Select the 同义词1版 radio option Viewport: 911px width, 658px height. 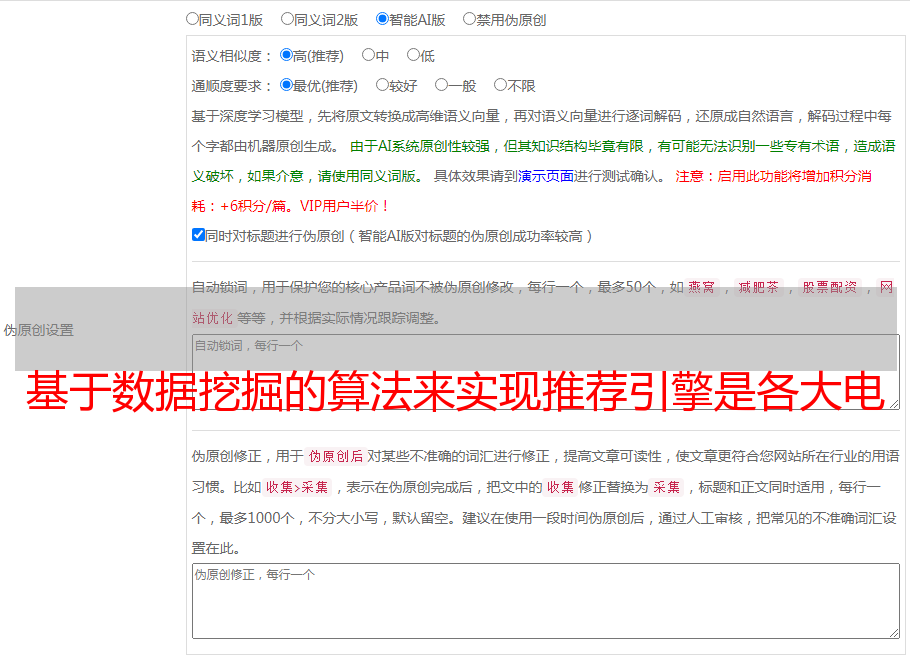click(x=192, y=19)
